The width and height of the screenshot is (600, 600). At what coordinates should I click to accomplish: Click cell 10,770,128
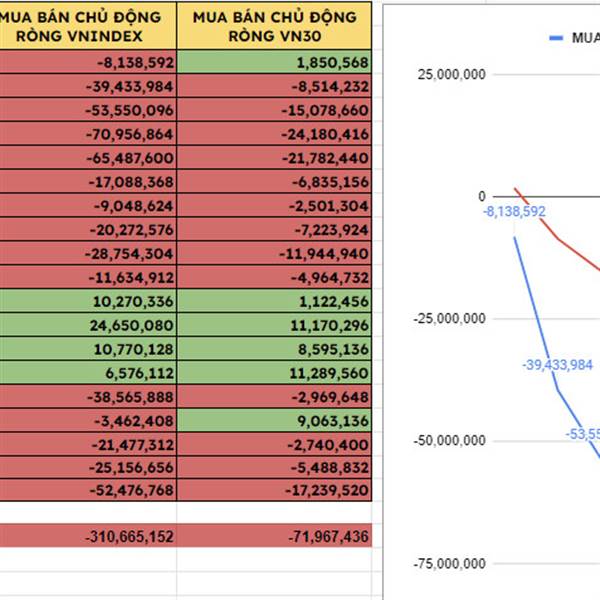click(88, 348)
